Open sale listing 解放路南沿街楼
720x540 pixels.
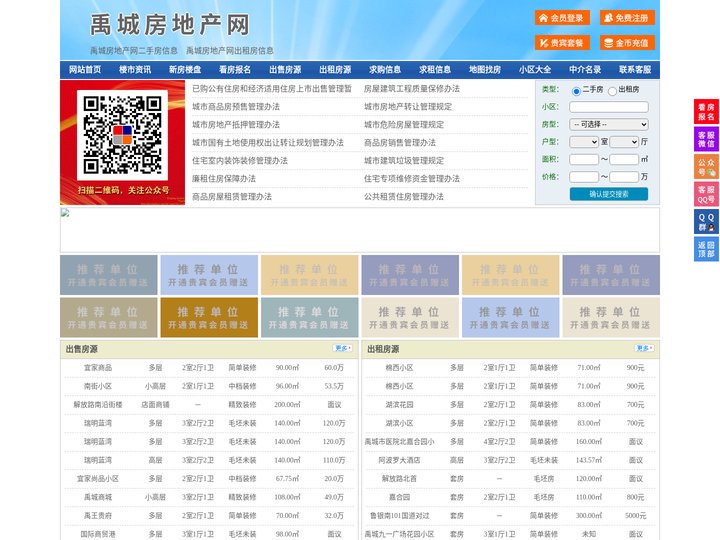coord(98,405)
